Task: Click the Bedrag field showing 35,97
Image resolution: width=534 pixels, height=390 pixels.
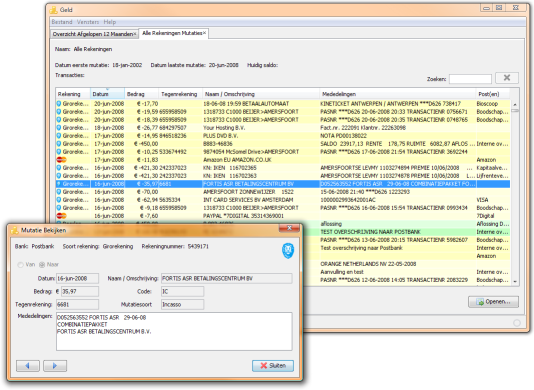Action: pos(80,292)
